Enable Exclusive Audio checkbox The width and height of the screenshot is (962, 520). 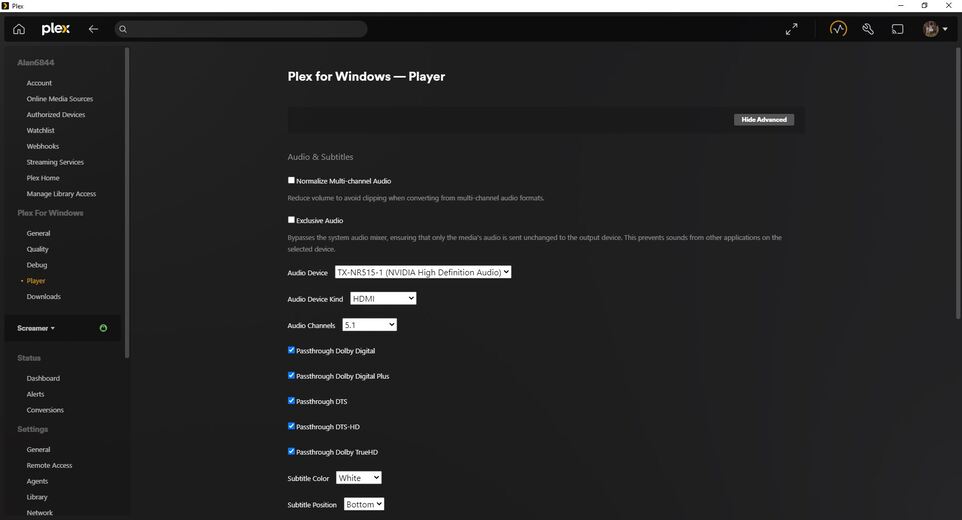click(x=291, y=220)
